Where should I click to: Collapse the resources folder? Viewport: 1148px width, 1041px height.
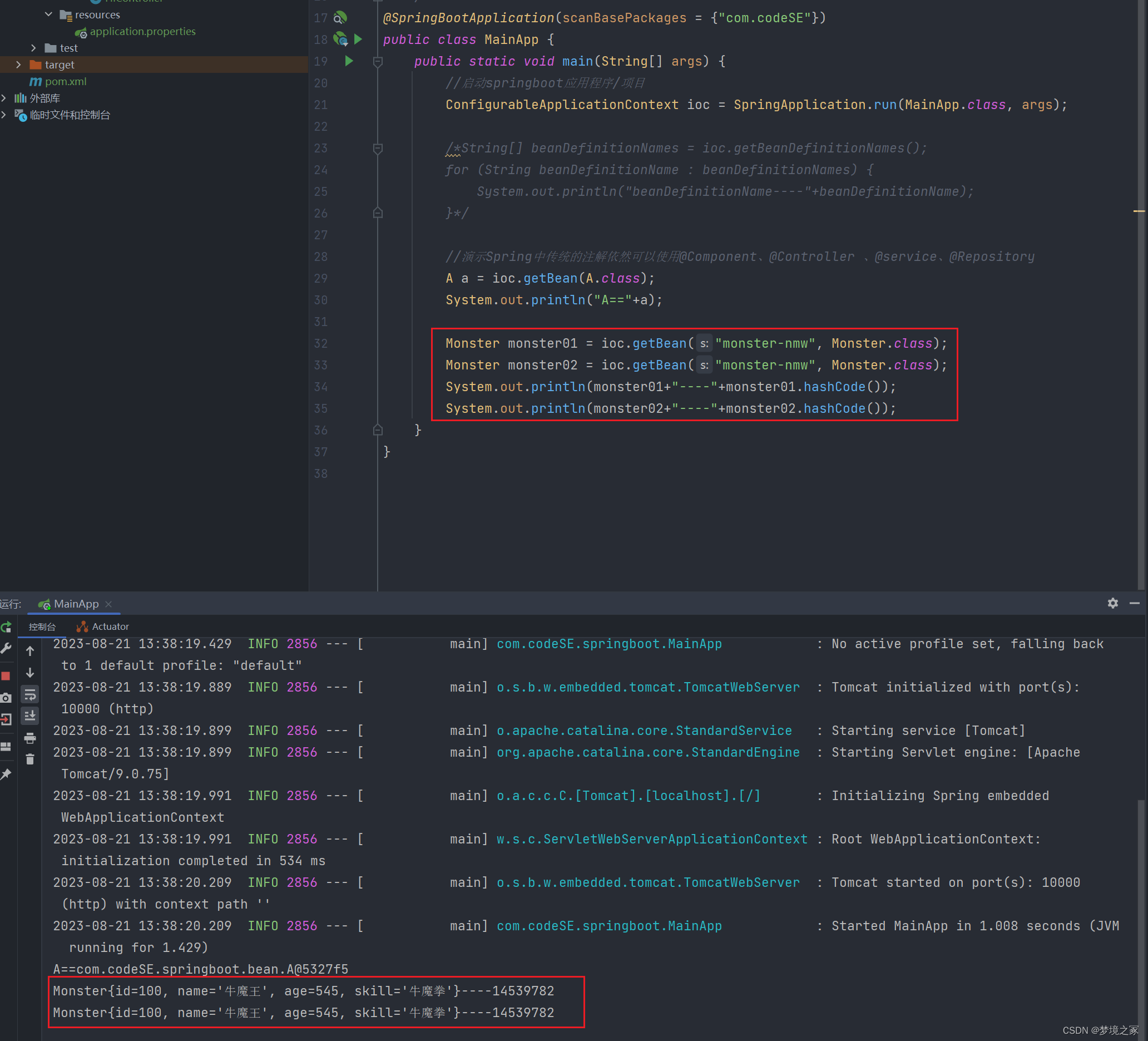coord(48,14)
